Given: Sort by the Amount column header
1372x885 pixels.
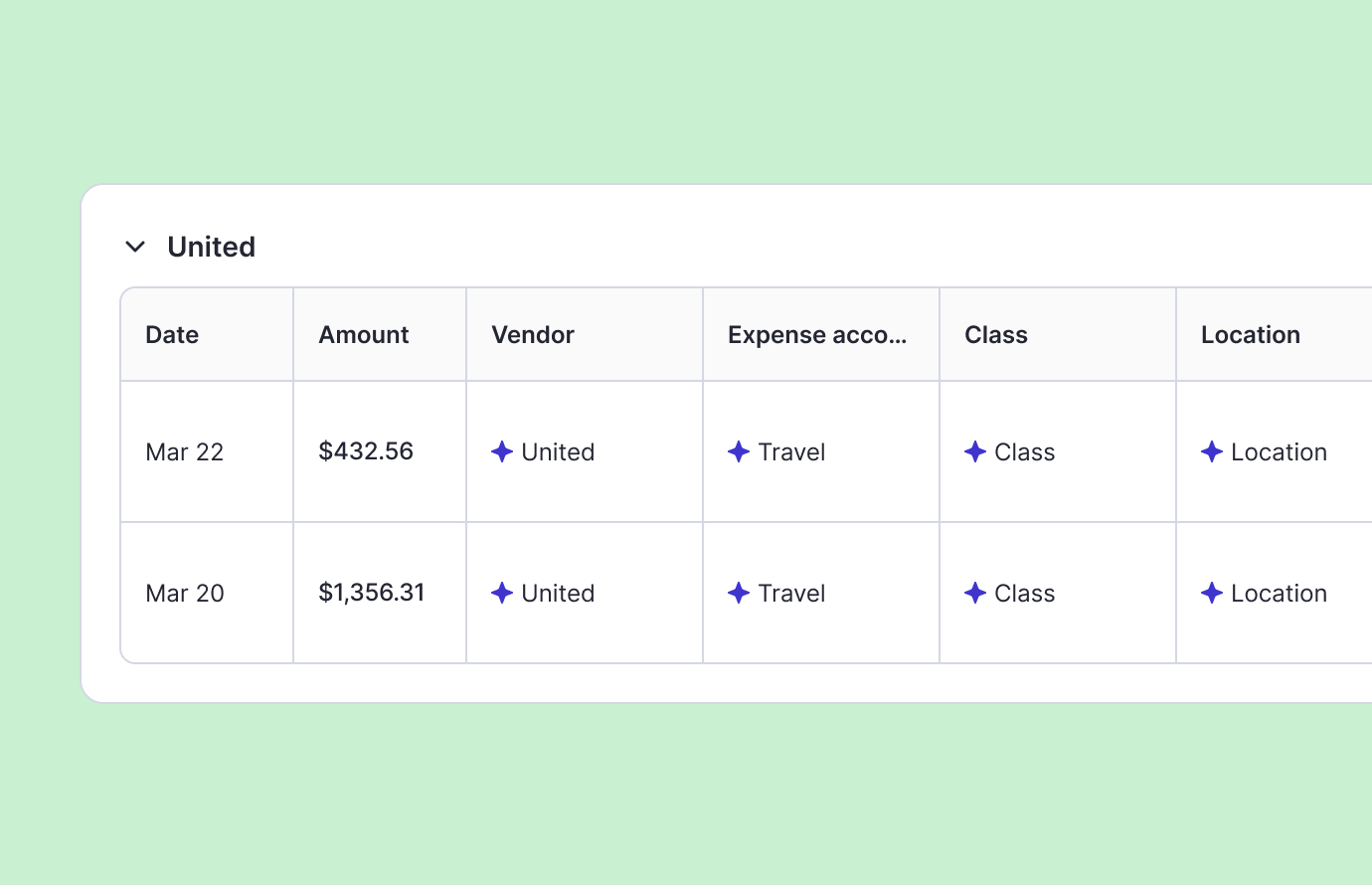Looking at the screenshot, I should [x=364, y=335].
